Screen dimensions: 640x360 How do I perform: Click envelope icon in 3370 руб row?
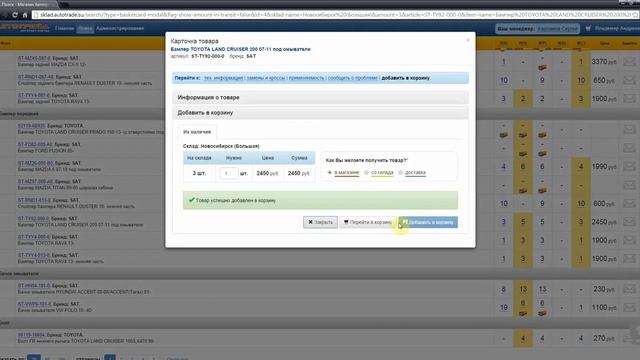coord(629,62)
